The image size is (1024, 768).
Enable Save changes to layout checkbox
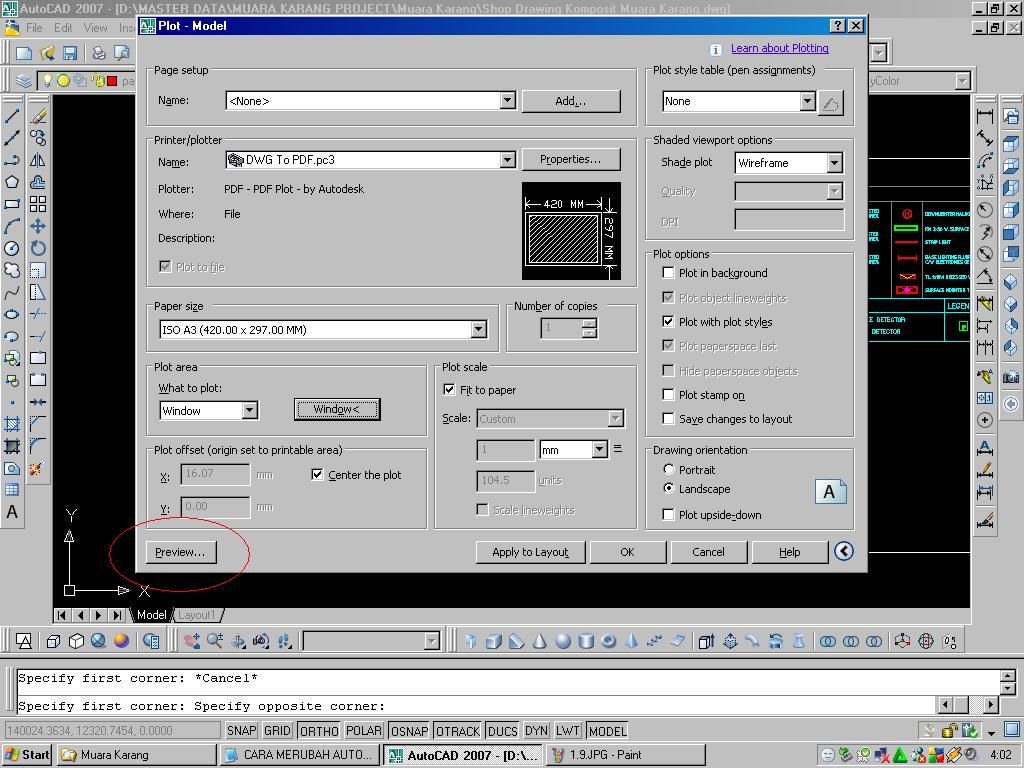(668, 419)
